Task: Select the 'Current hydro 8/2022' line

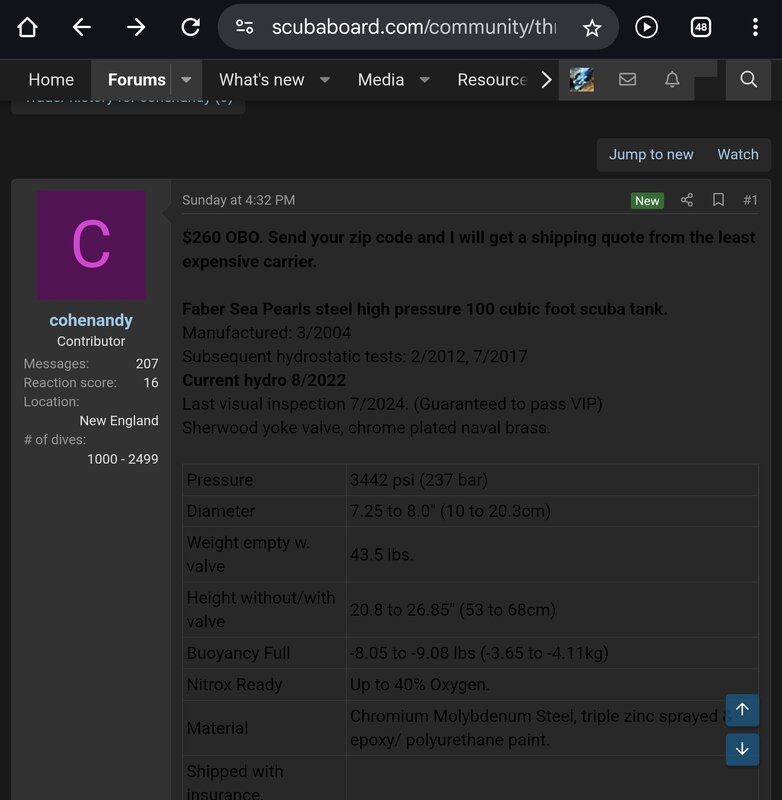Action: (x=264, y=380)
